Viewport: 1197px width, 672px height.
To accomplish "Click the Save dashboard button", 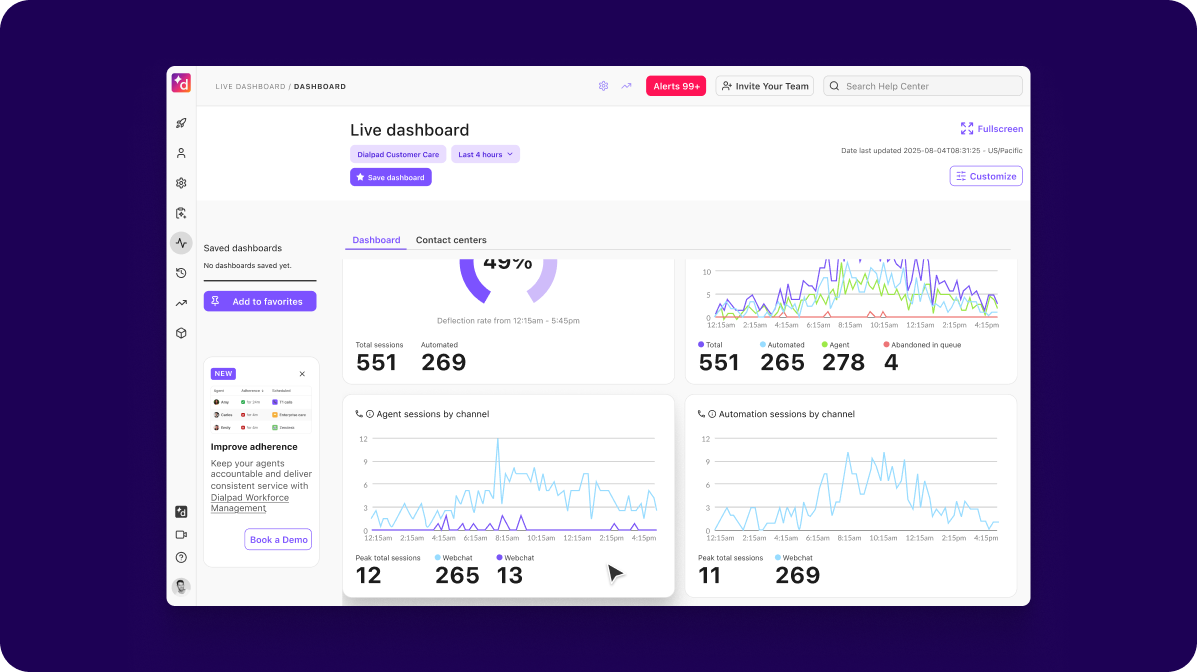I will [391, 177].
